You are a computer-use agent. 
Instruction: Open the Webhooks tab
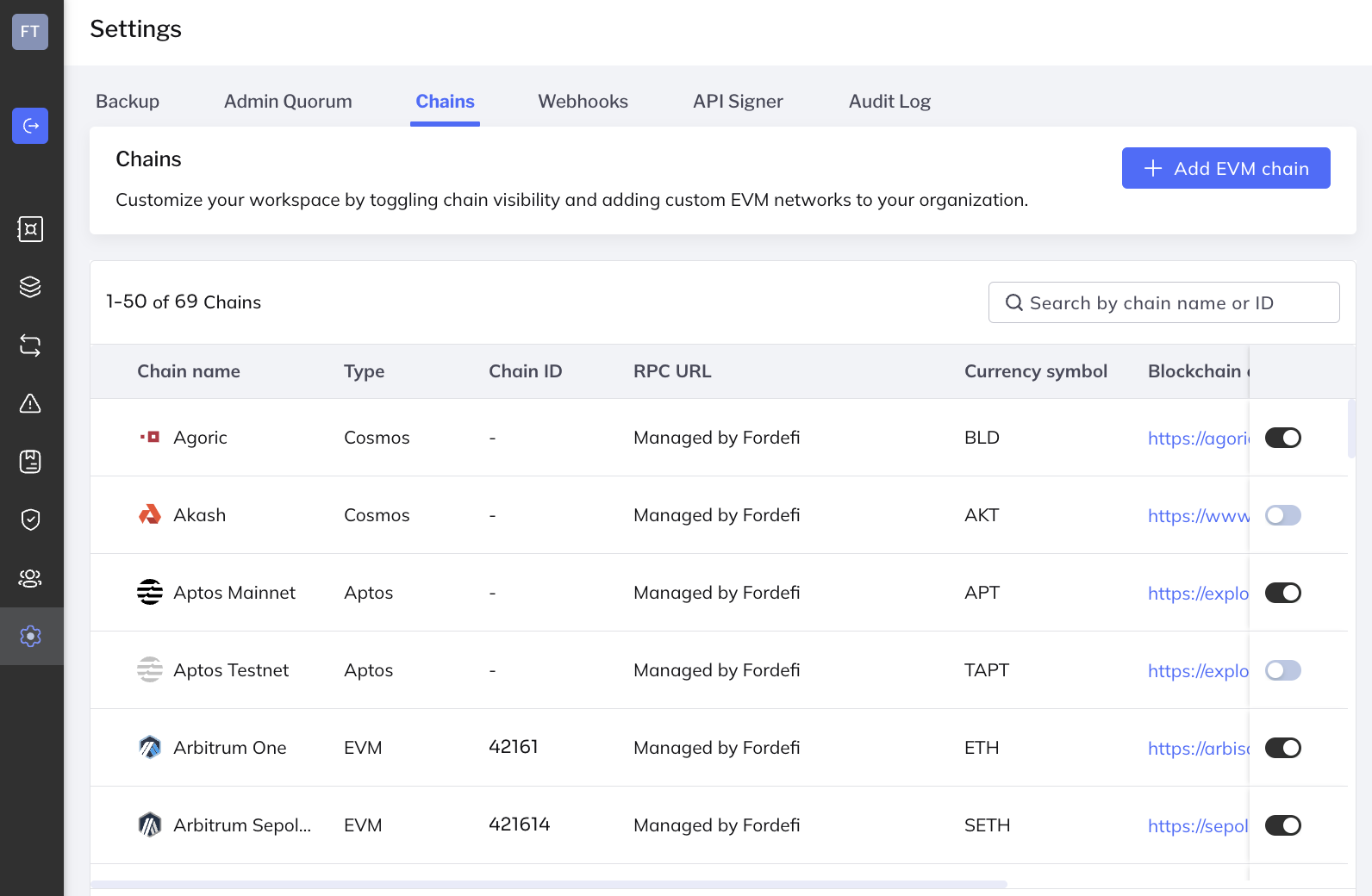click(x=583, y=101)
